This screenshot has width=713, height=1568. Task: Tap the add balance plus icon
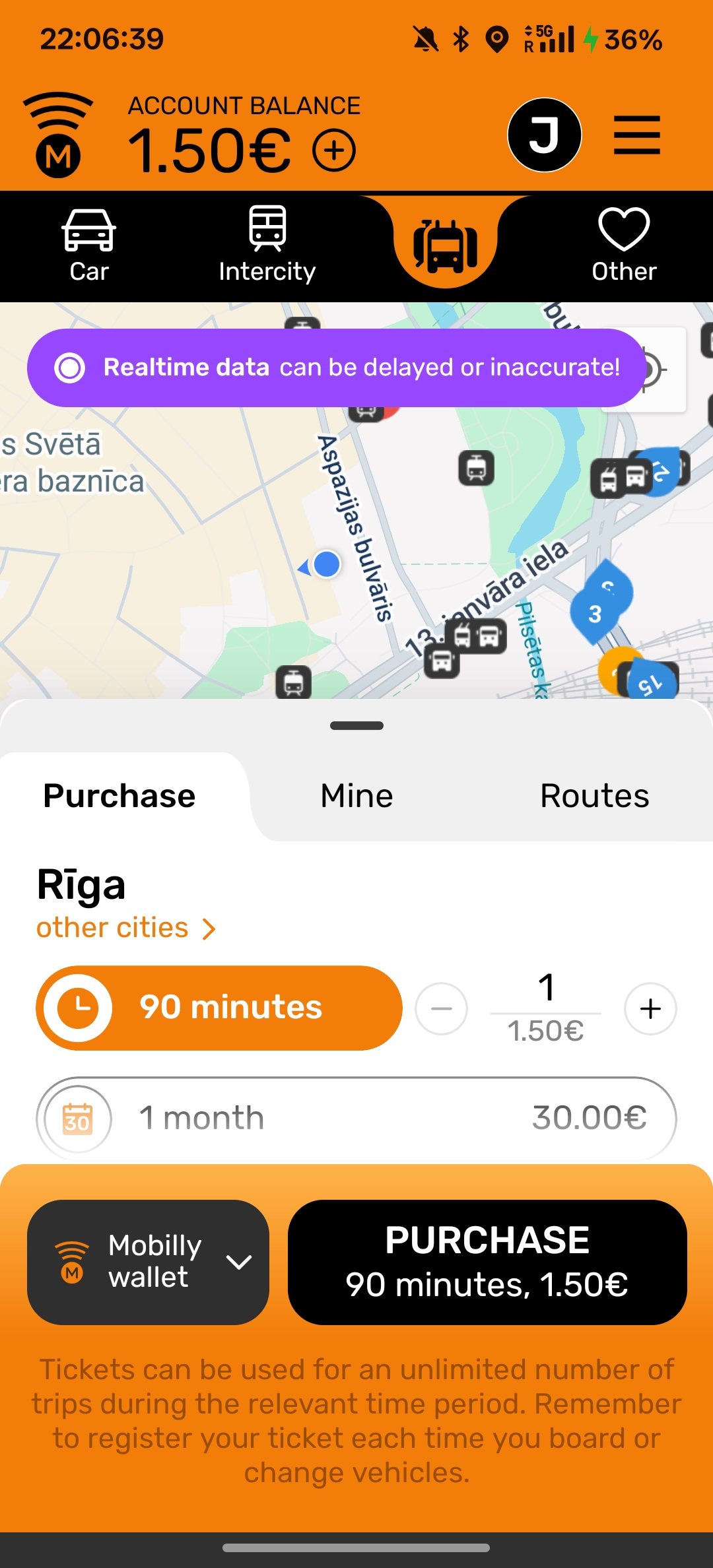point(334,150)
